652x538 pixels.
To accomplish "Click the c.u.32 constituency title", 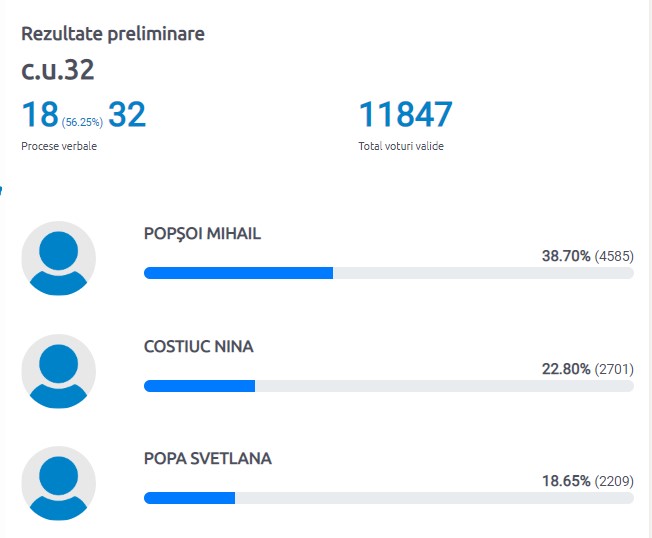I will (58, 71).
